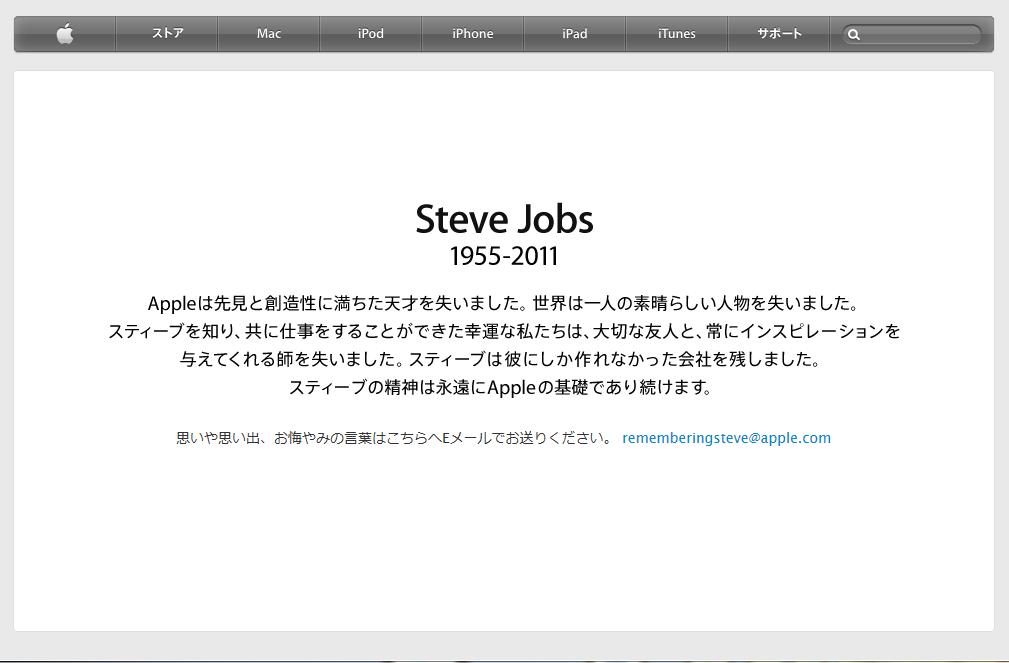Viewport: 1009px width, 663px height.
Task: Click the line starting Appleは先見と創造性
Action: click(503, 303)
